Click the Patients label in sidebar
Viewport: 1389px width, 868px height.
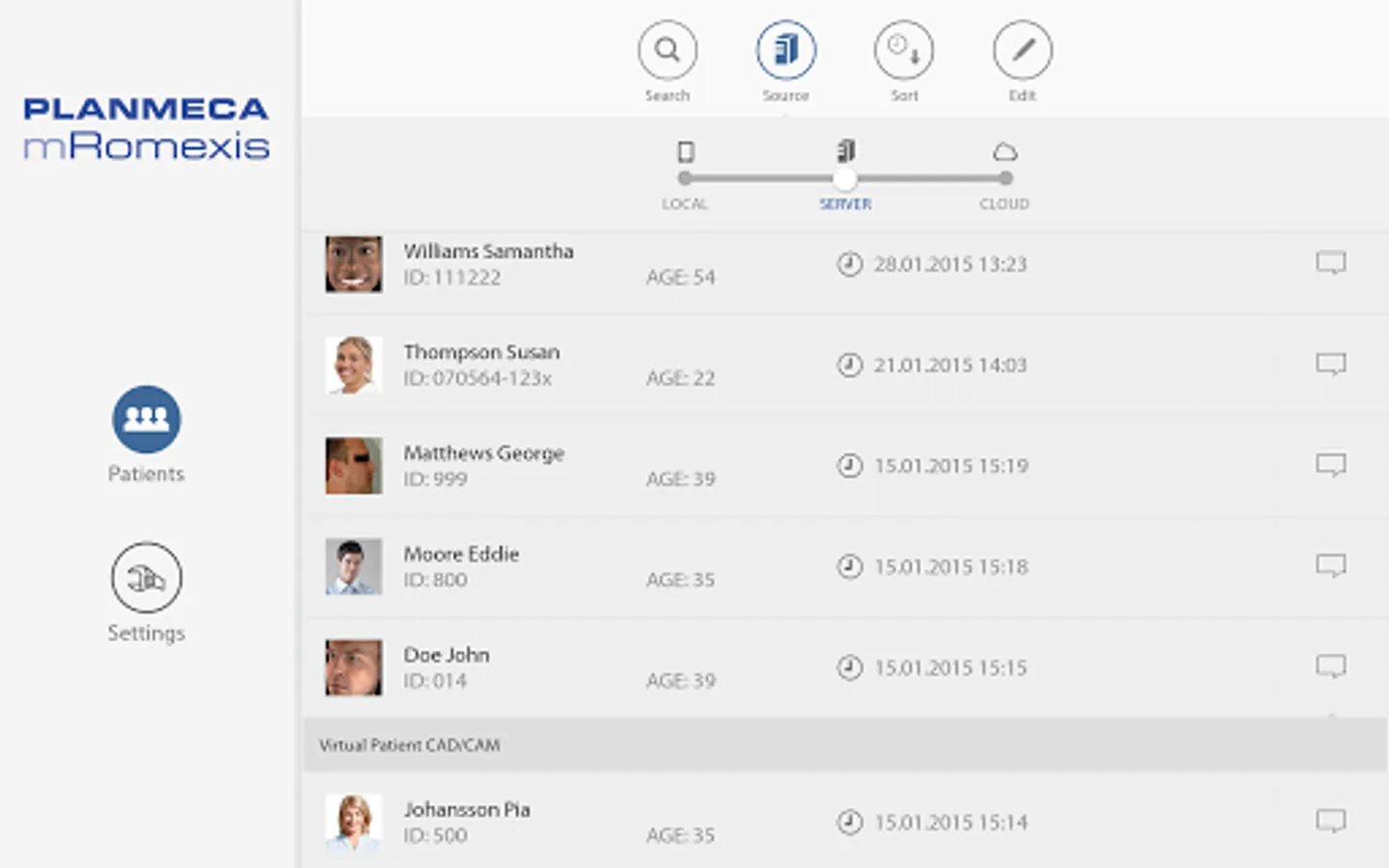[x=146, y=474]
